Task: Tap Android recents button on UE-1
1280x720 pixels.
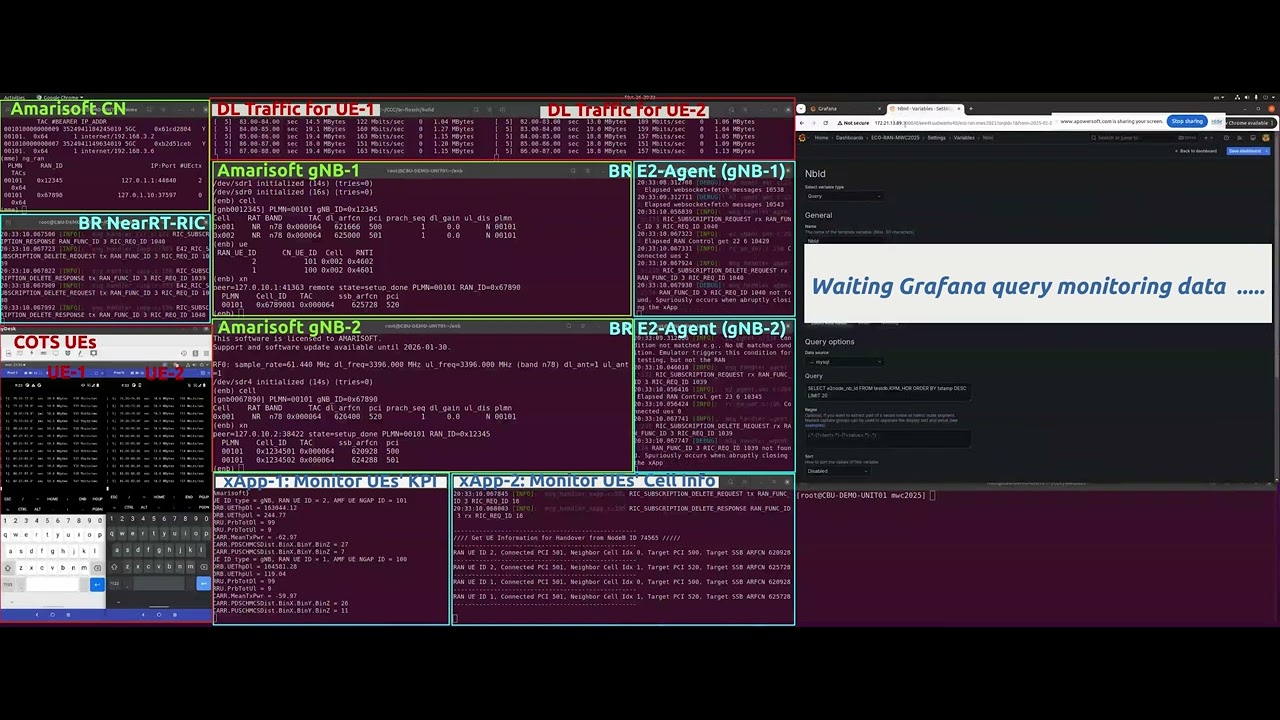Action: [68, 614]
